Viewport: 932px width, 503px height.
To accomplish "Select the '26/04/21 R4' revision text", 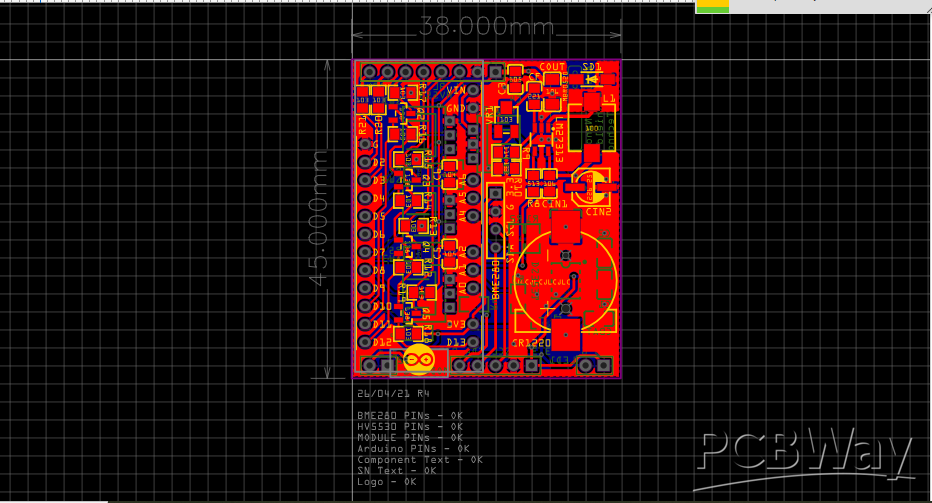I will click(x=393, y=394).
